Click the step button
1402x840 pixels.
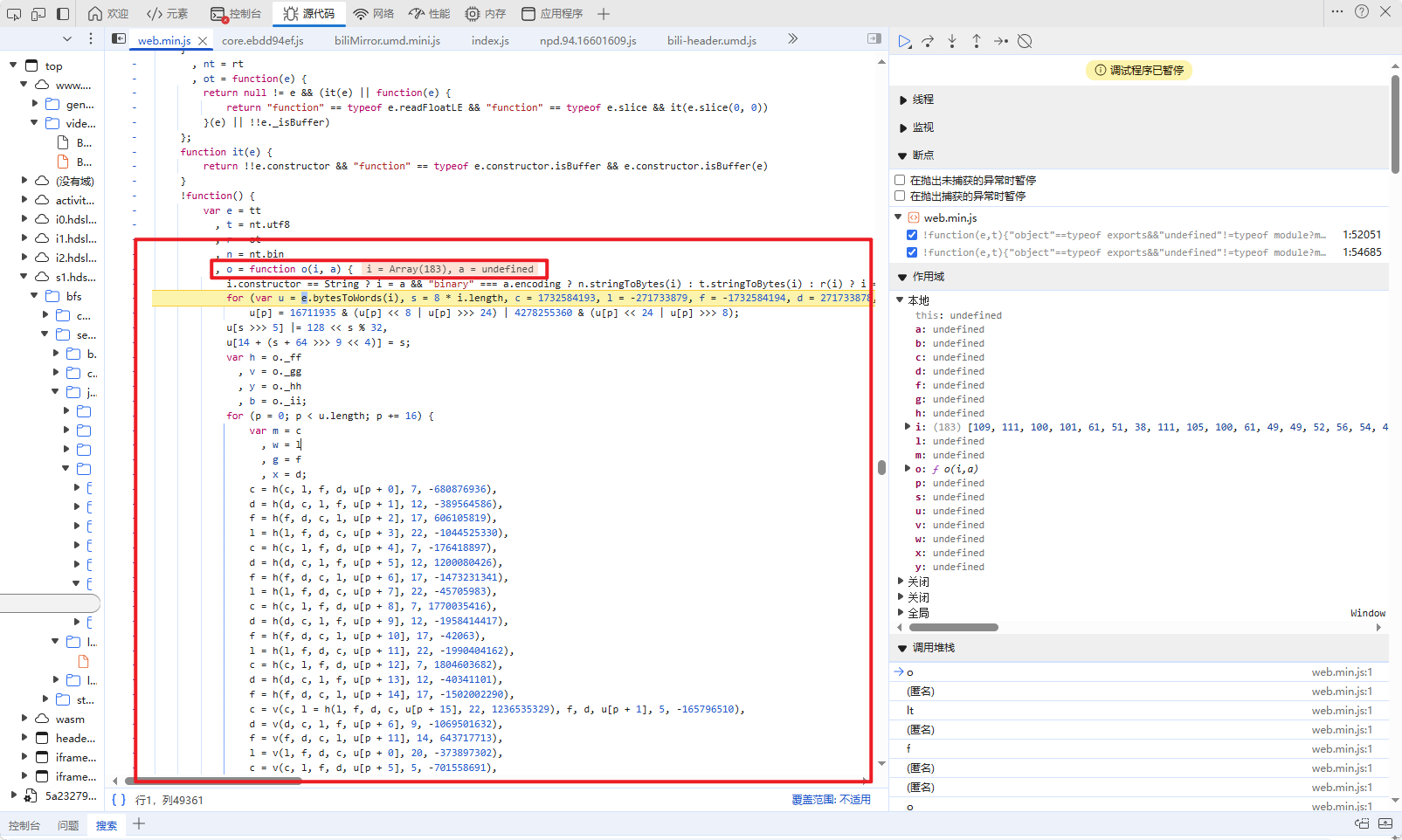pos(1001,41)
